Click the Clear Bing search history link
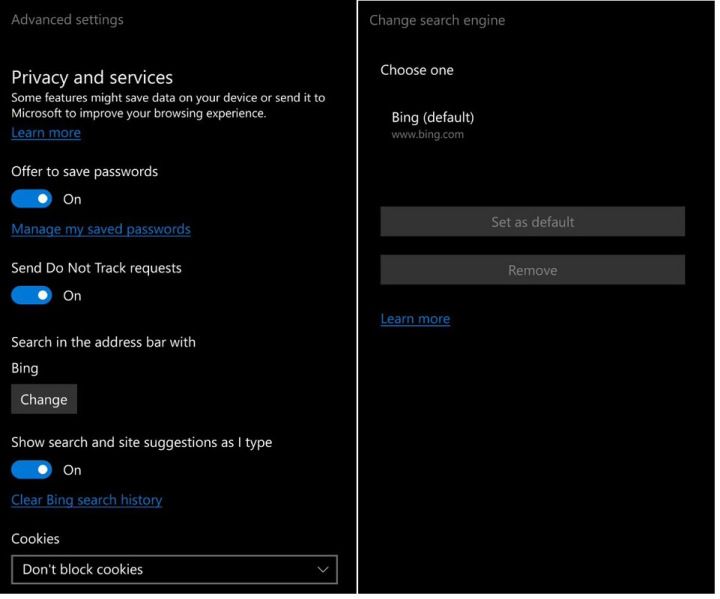720x599 pixels. click(x=86, y=500)
